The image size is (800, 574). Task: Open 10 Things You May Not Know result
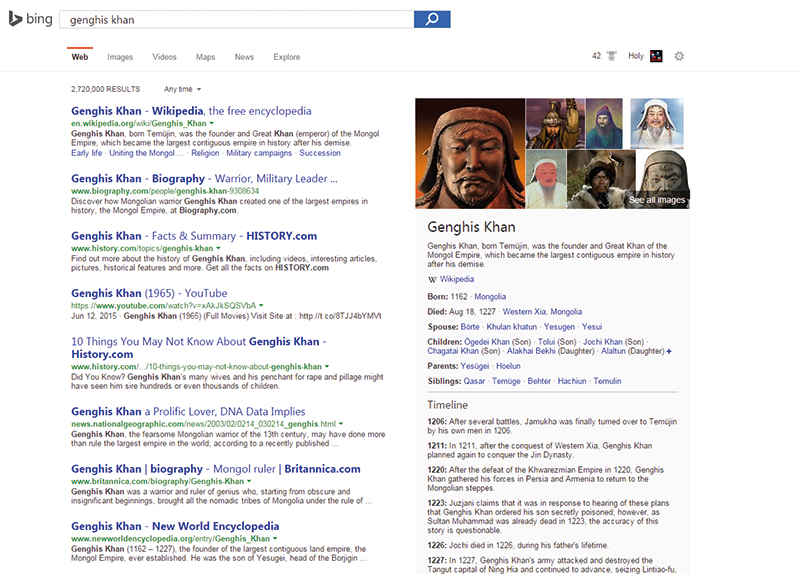point(198,348)
